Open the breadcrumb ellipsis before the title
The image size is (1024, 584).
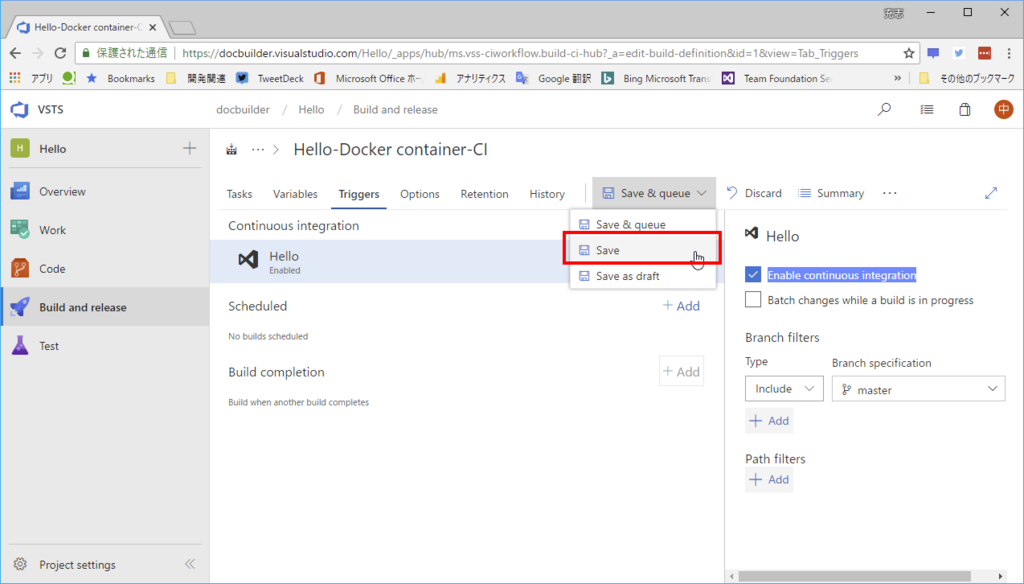tap(258, 150)
